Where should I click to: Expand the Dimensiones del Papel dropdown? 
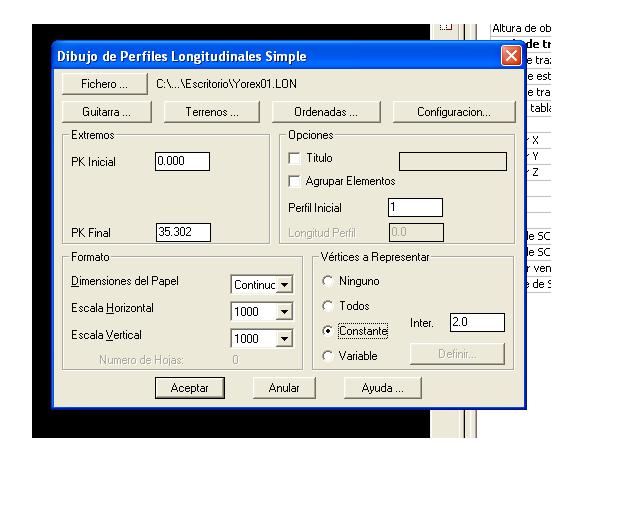(284, 285)
